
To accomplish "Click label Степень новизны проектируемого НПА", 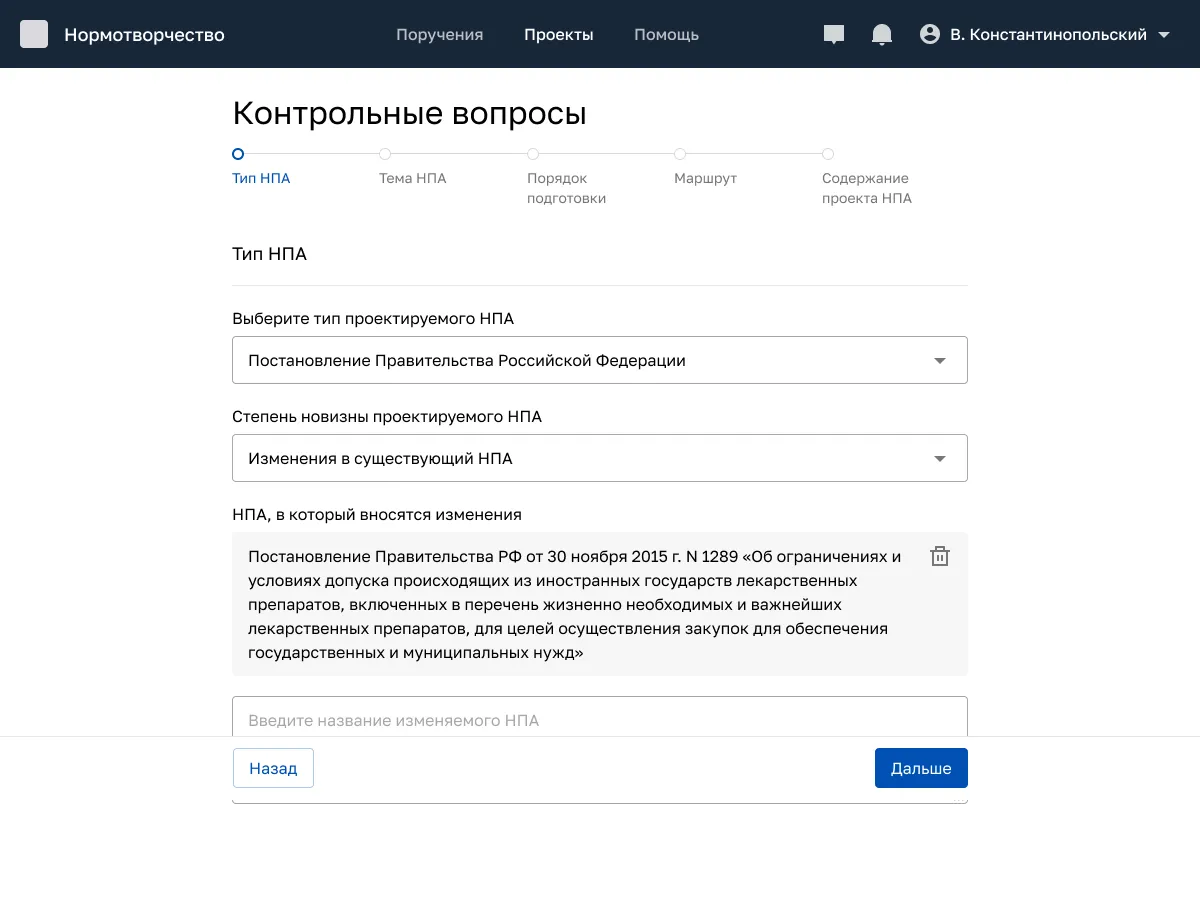I will point(387,417).
